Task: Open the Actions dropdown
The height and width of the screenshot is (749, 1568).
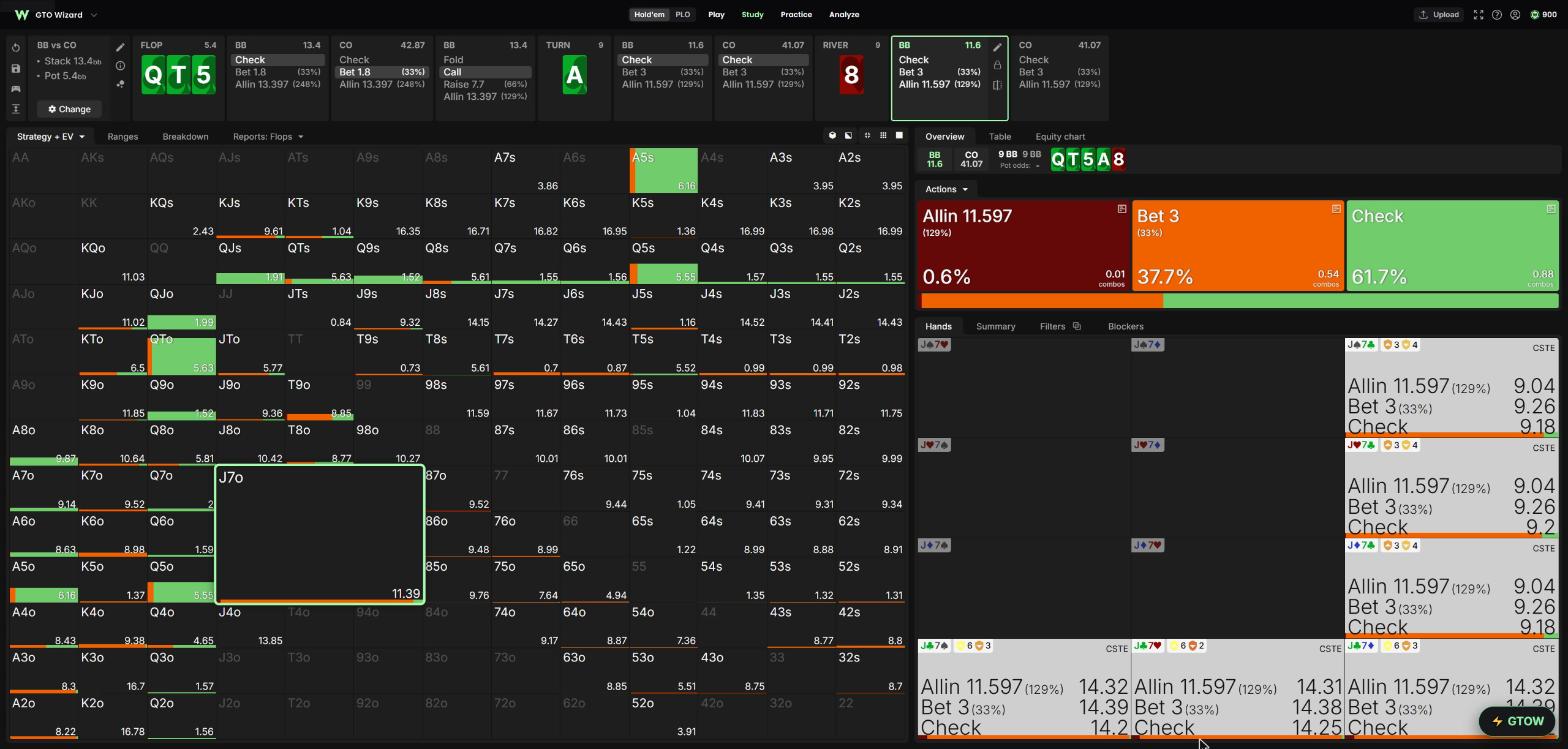Action: point(946,189)
